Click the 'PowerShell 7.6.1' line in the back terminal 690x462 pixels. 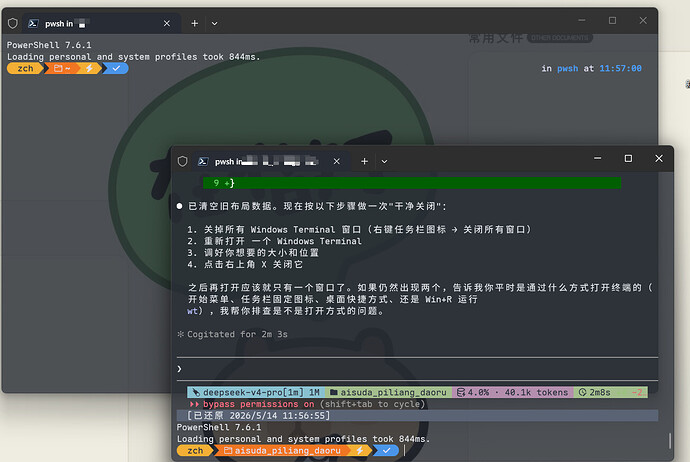click(x=49, y=45)
